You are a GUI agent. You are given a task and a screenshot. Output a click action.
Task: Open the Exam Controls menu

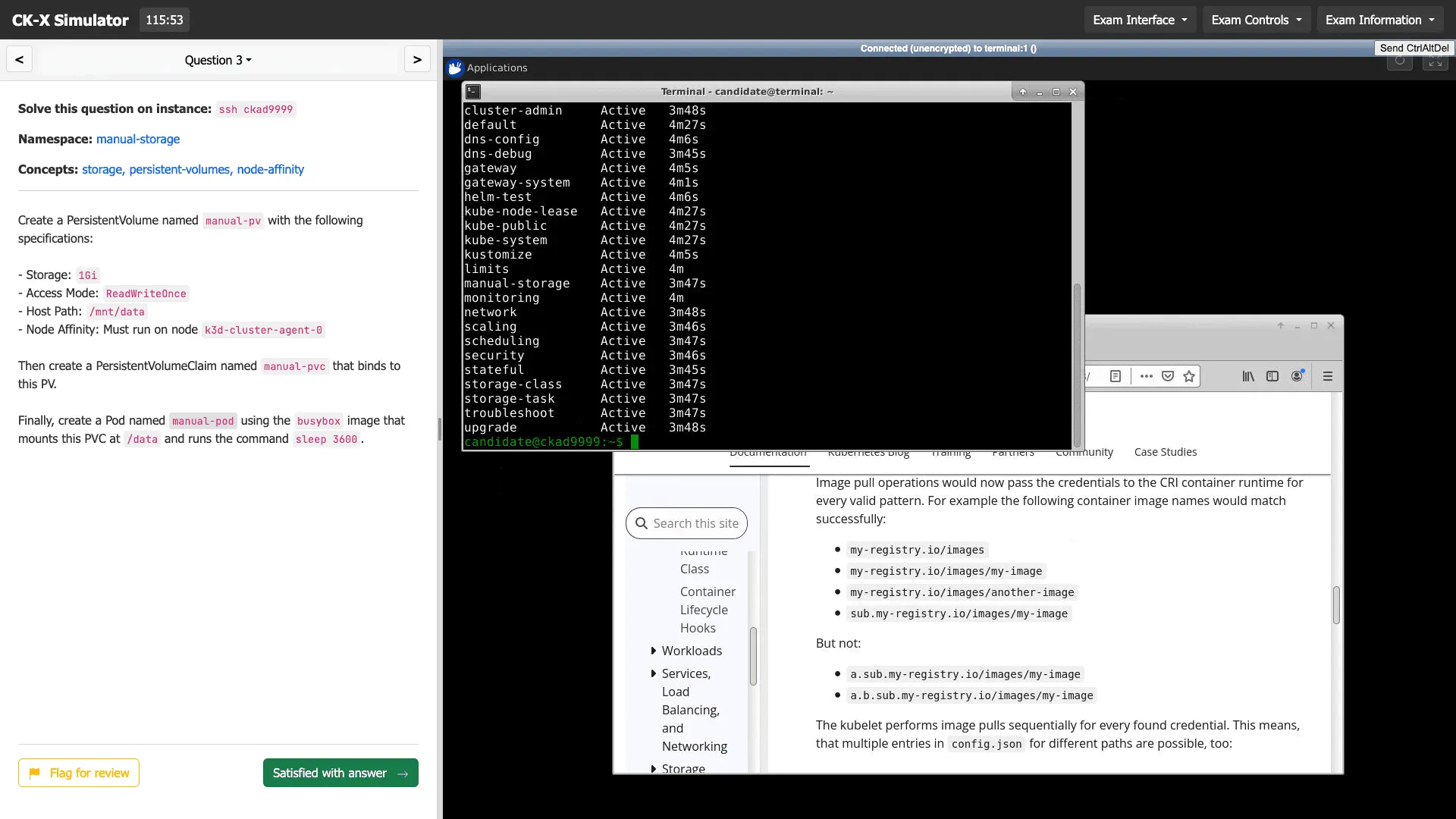[x=1256, y=20]
